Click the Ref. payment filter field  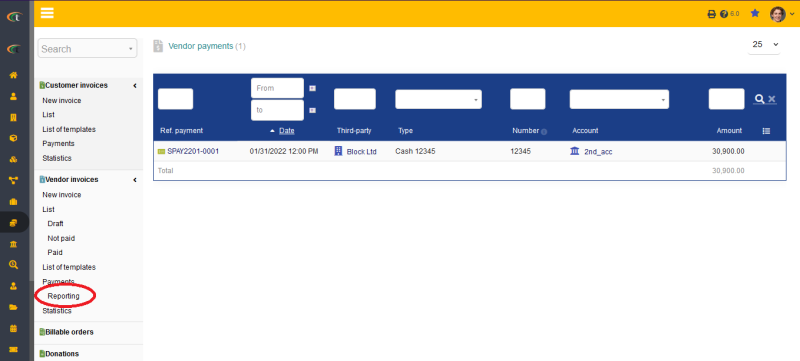176,99
